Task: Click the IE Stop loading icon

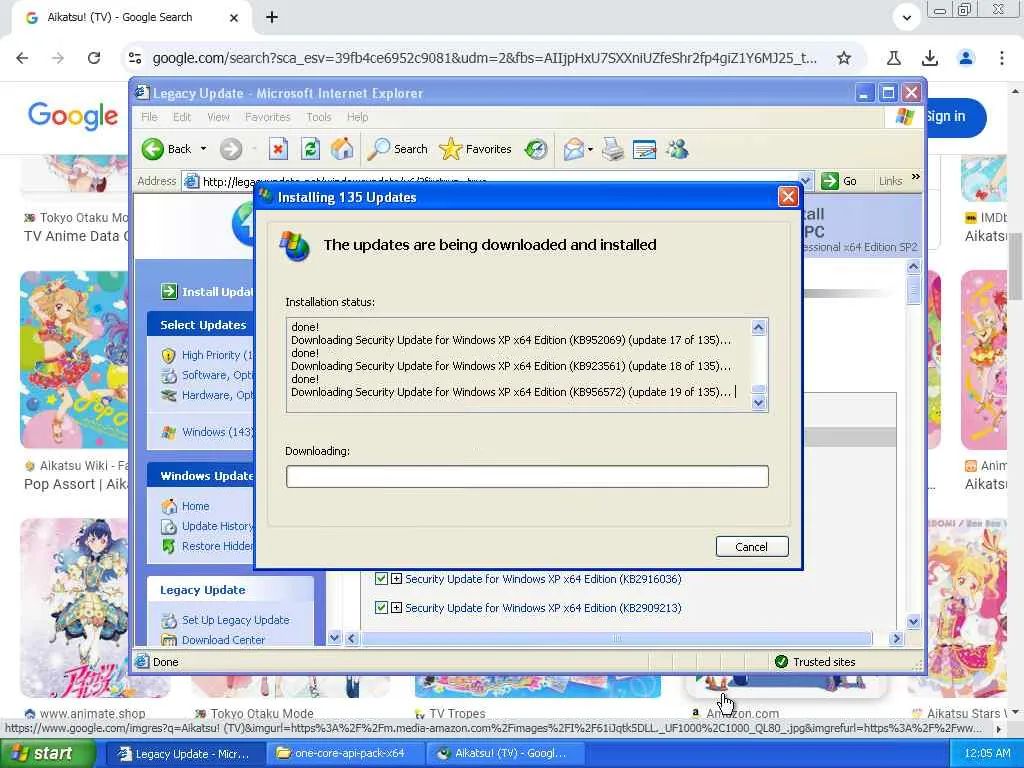Action: click(x=278, y=150)
